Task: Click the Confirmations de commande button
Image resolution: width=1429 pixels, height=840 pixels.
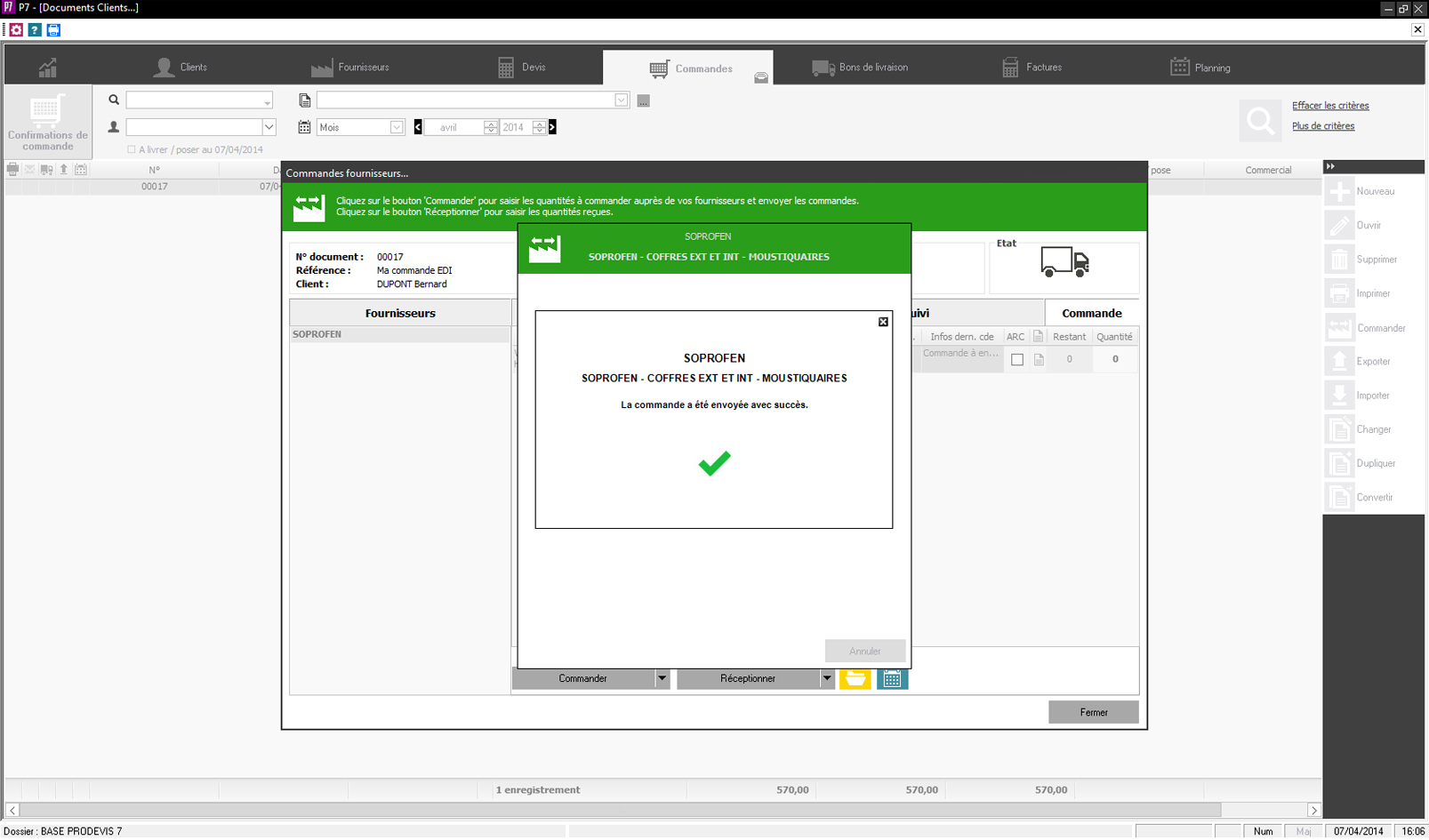Action: click(47, 123)
